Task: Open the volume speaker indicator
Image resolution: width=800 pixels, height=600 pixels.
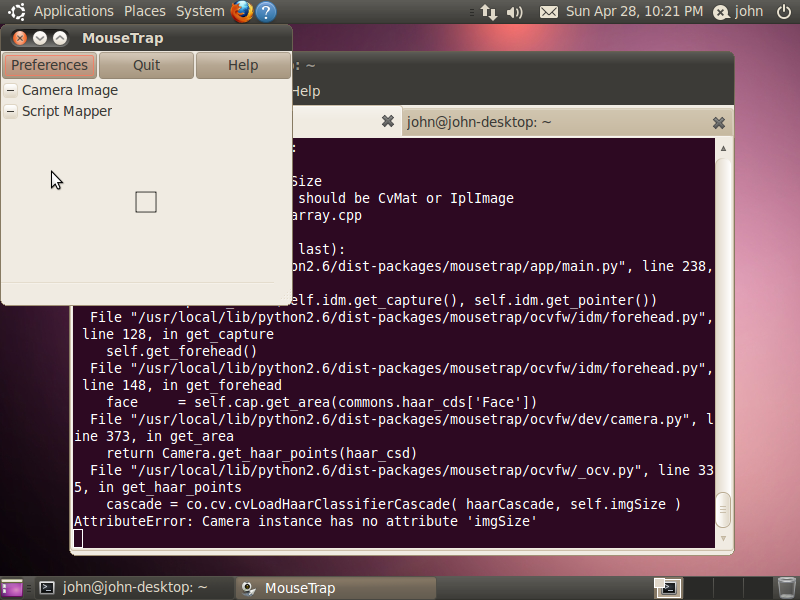Action: [x=515, y=12]
